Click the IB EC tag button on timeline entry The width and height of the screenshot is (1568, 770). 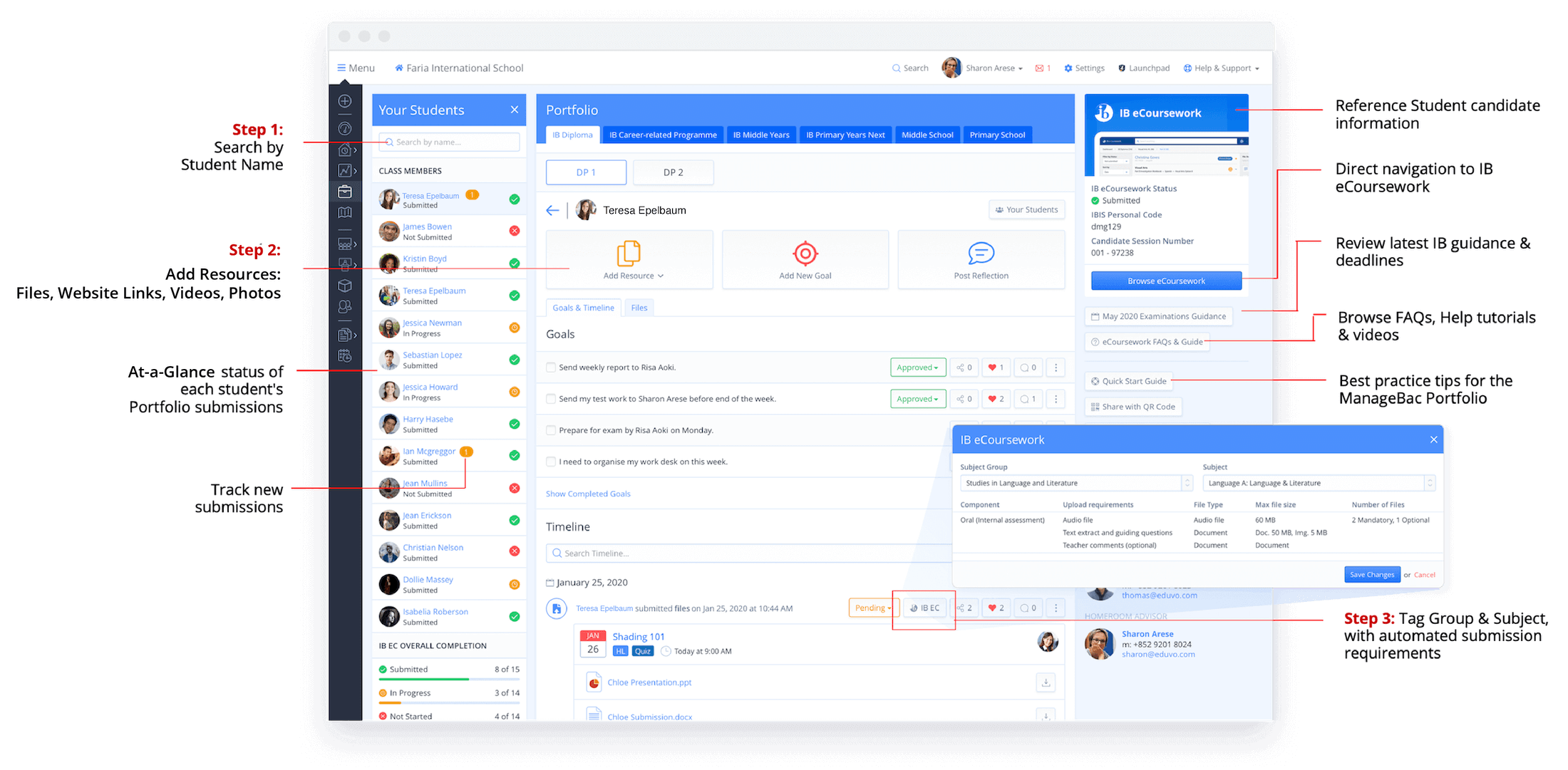[924, 608]
